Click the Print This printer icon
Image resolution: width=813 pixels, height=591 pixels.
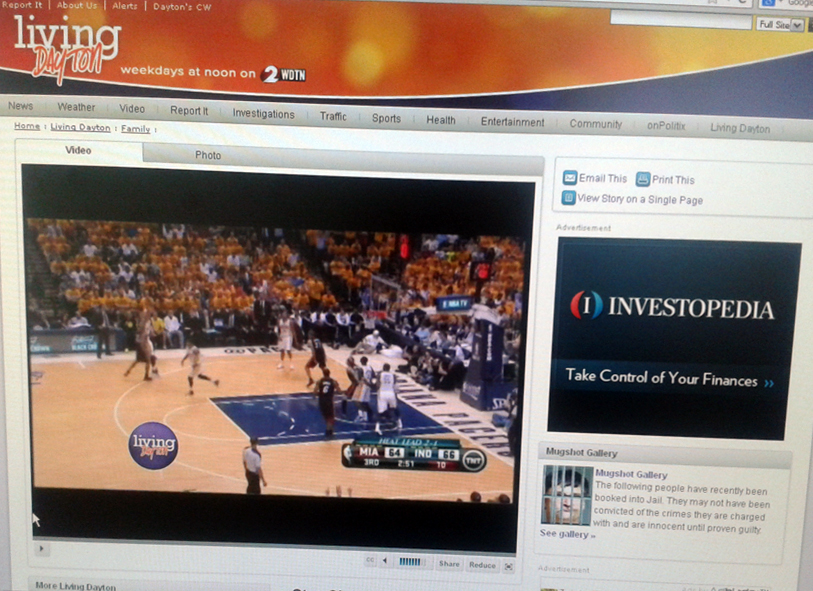tap(641, 179)
